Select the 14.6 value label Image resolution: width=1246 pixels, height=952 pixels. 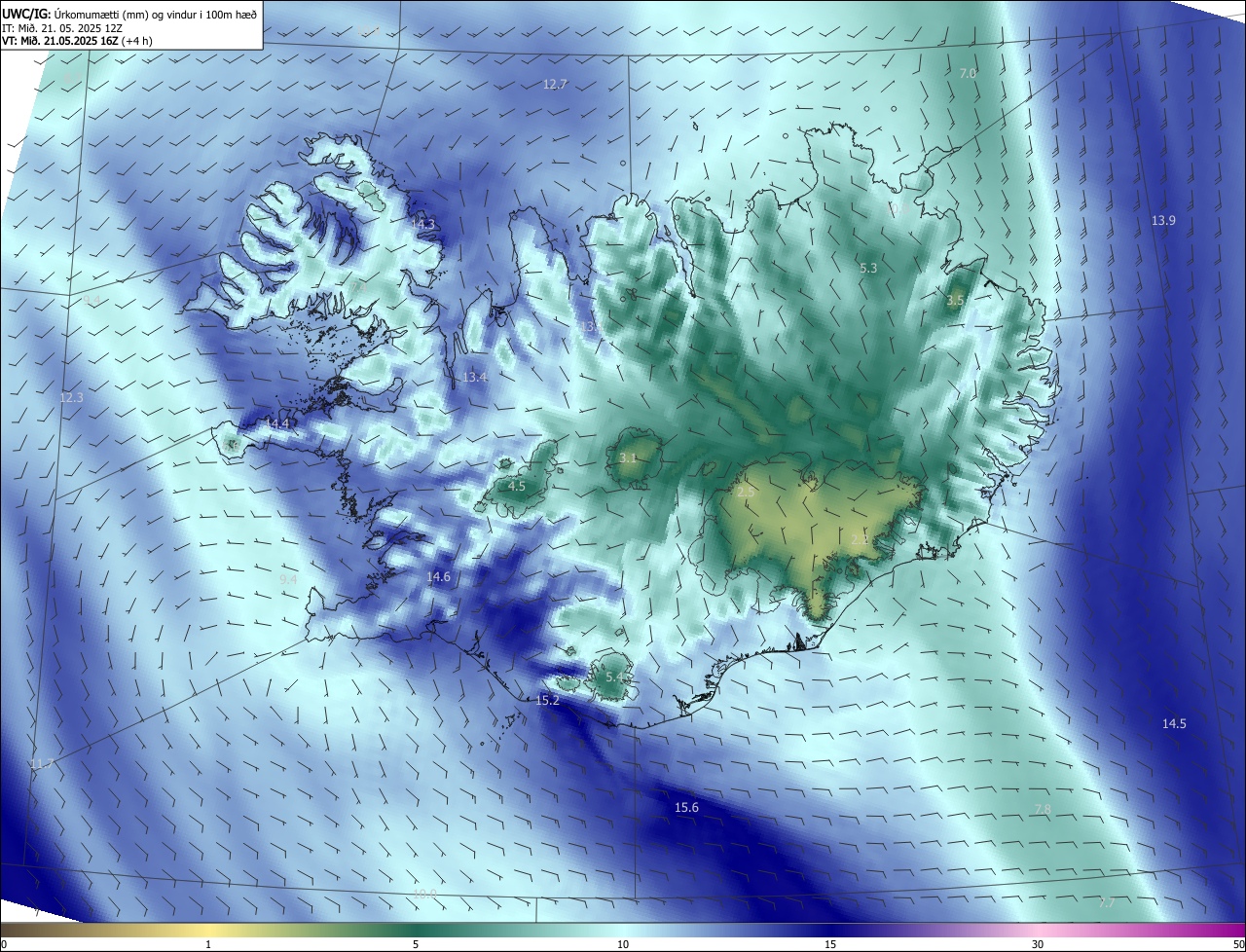[438, 577]
